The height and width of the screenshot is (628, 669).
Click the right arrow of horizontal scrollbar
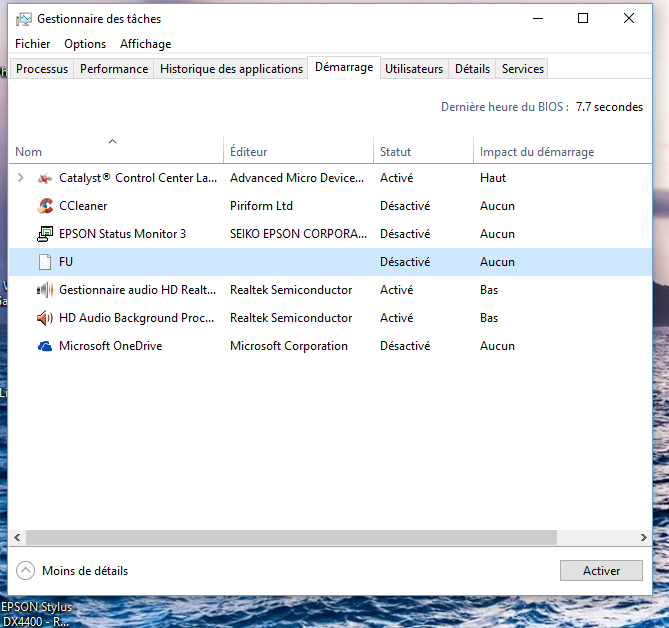click(x=642, y=538)
